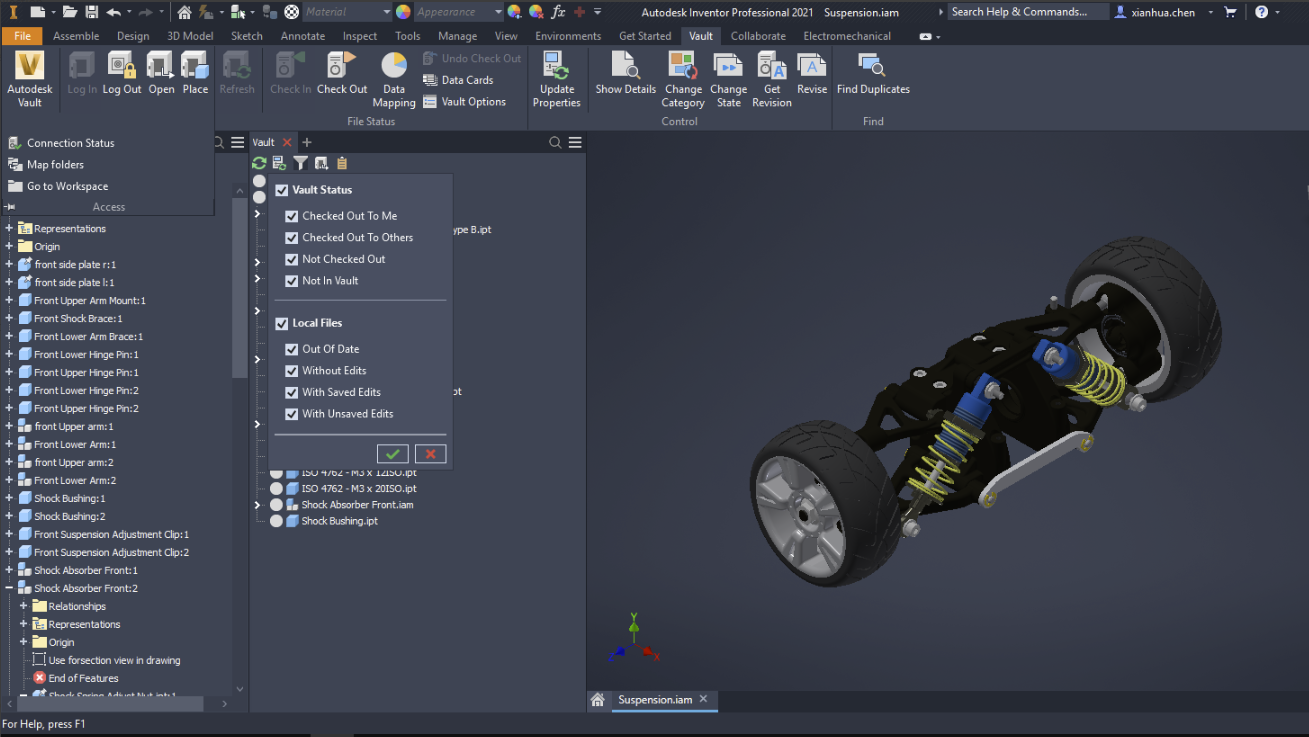Uncheck Out Of Date filter
1309x737 pixels.
click(x=292, y=349)
